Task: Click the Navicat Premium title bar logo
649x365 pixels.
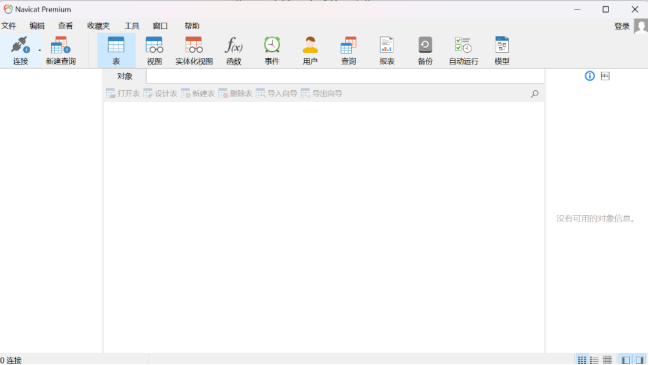Action: click(x=8, y=9)
